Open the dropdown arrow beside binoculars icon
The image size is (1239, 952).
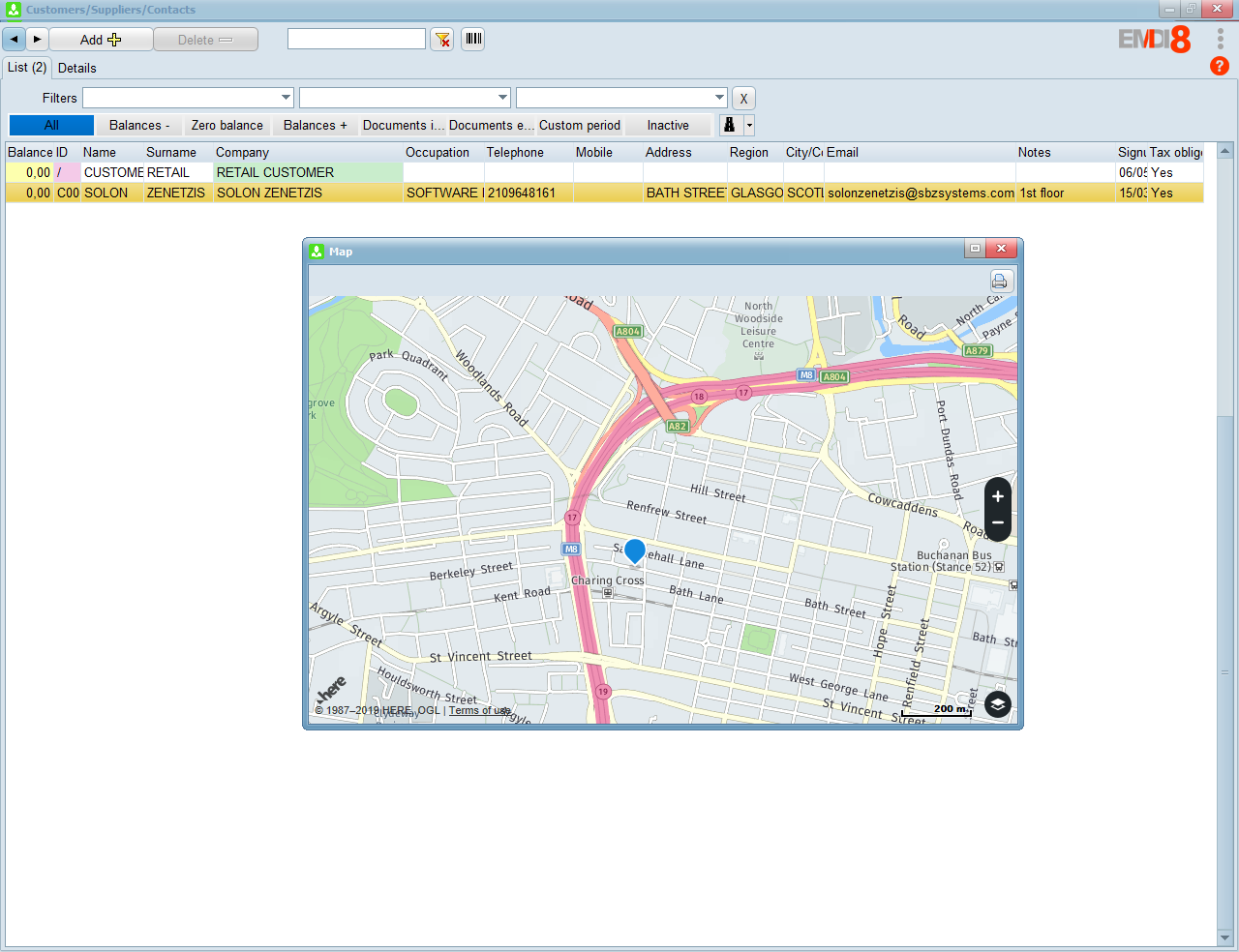[748, 126]
